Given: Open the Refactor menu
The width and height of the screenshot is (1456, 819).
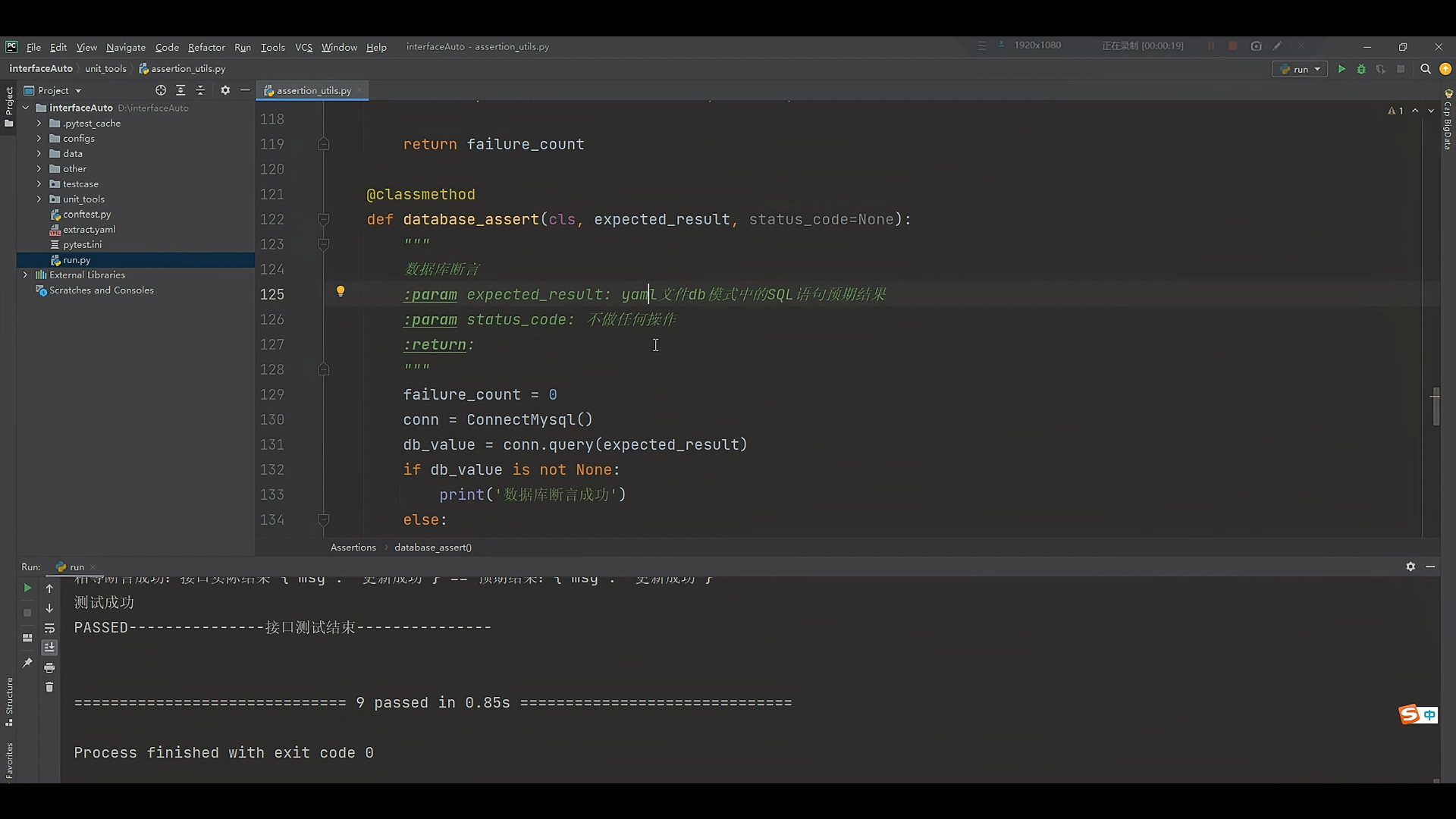Looking at the screenshot, I should point(206,47).
